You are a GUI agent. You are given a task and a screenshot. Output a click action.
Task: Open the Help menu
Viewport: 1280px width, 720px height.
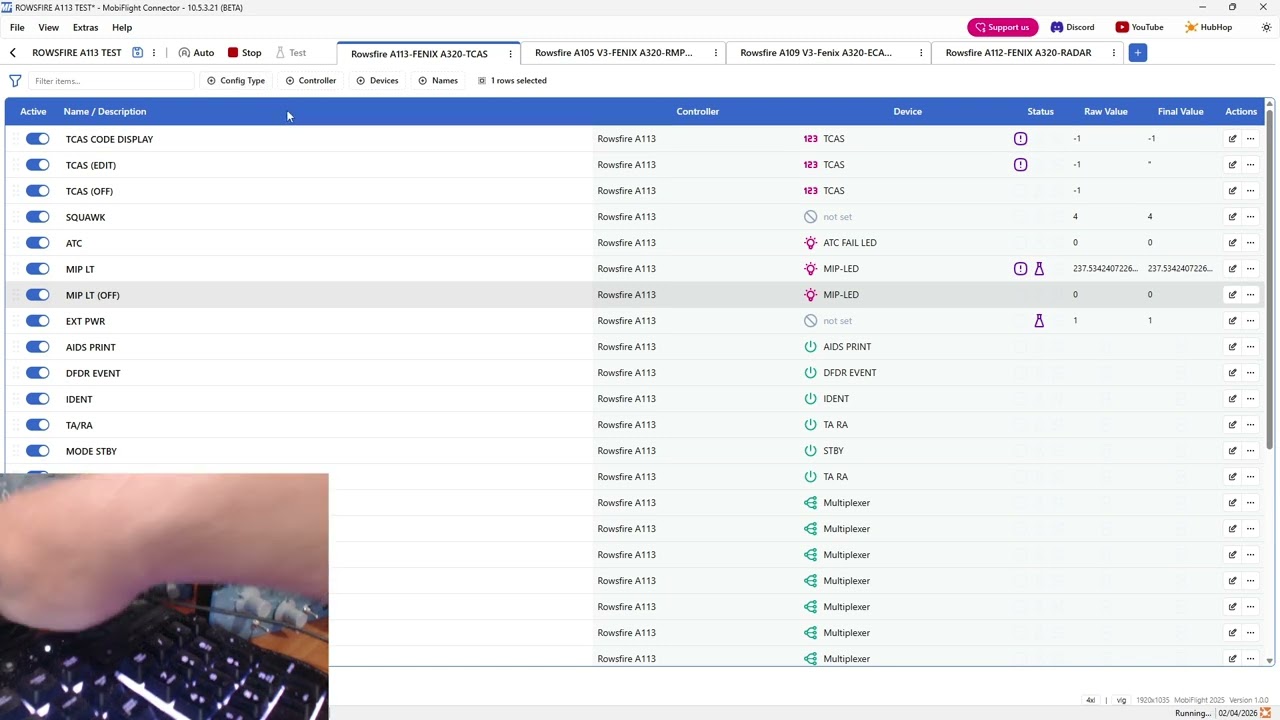[122, 27]
